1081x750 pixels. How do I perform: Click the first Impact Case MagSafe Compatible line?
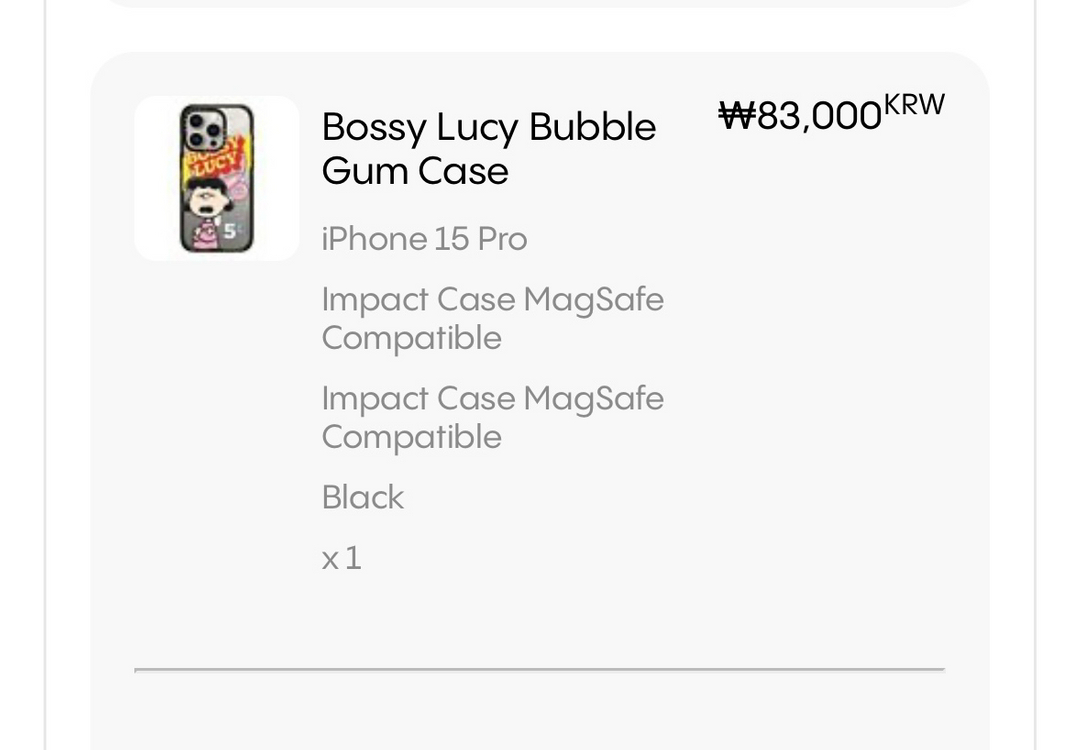[492, 318]
